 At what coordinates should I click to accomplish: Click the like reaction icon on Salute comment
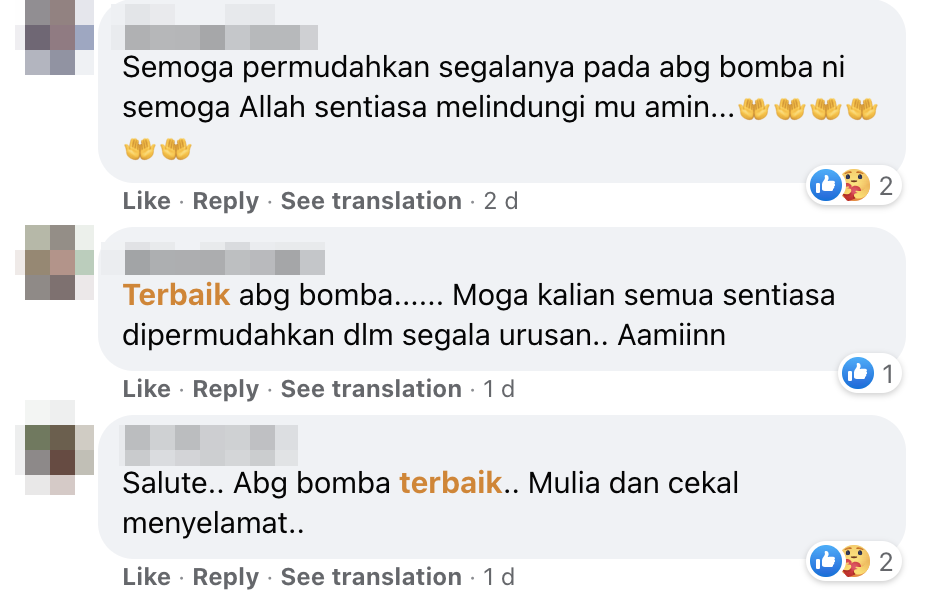click(826, 561)
